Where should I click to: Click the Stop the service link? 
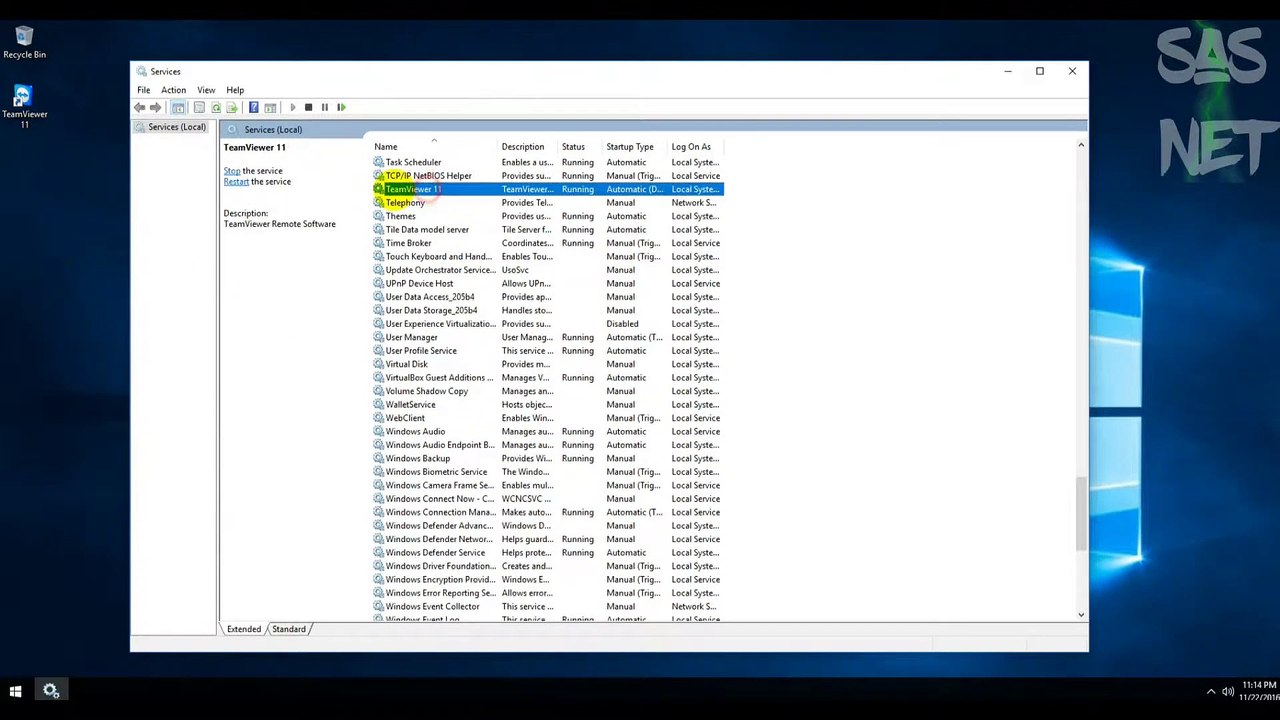(232, 171)
